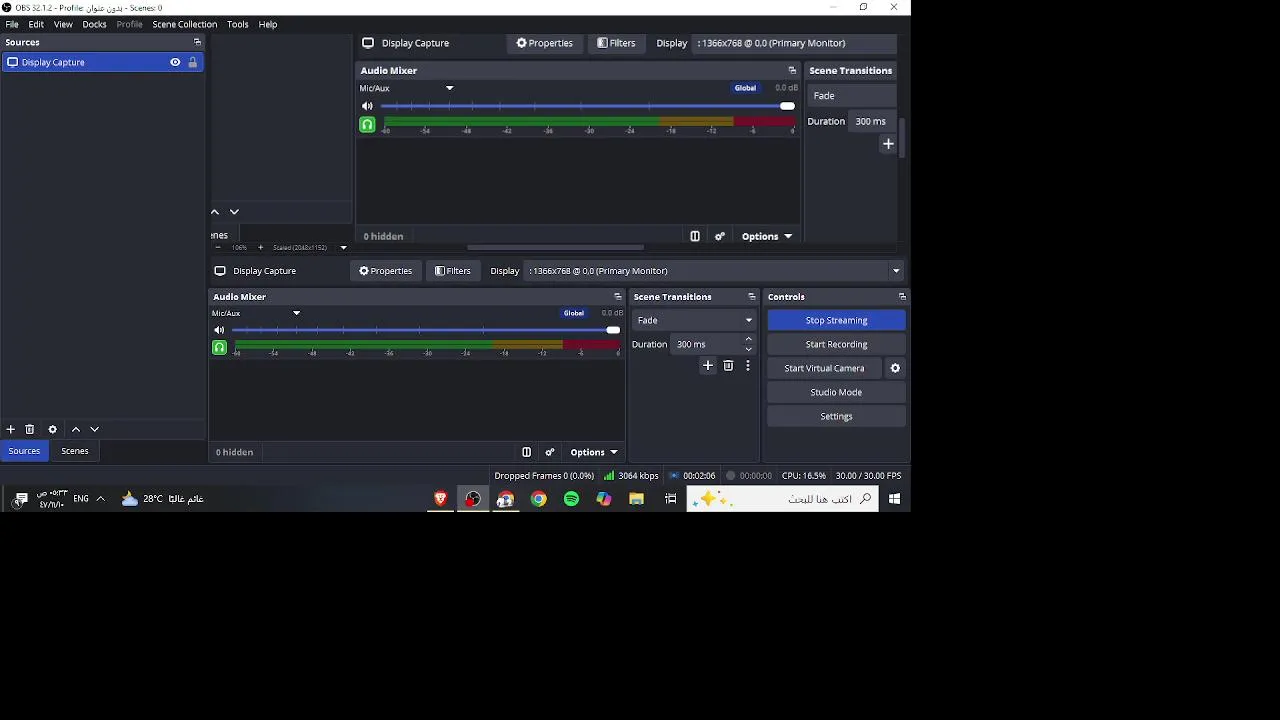This screenshot has height=720, width=1280.
Task: Move source down with the down arrow
Action: [x=95, y=429]
